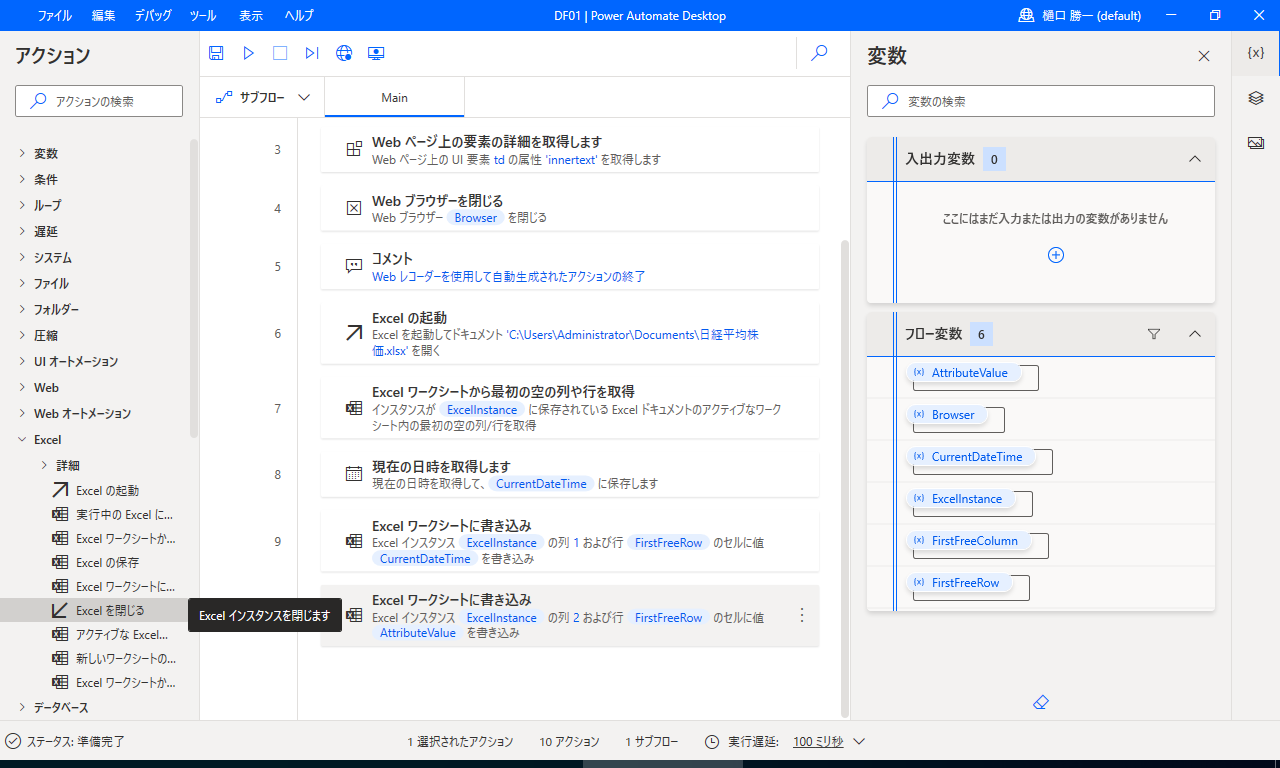1280x768 pixels.
Task: Open the デバッグ menu
Action: tap(152, 16)
